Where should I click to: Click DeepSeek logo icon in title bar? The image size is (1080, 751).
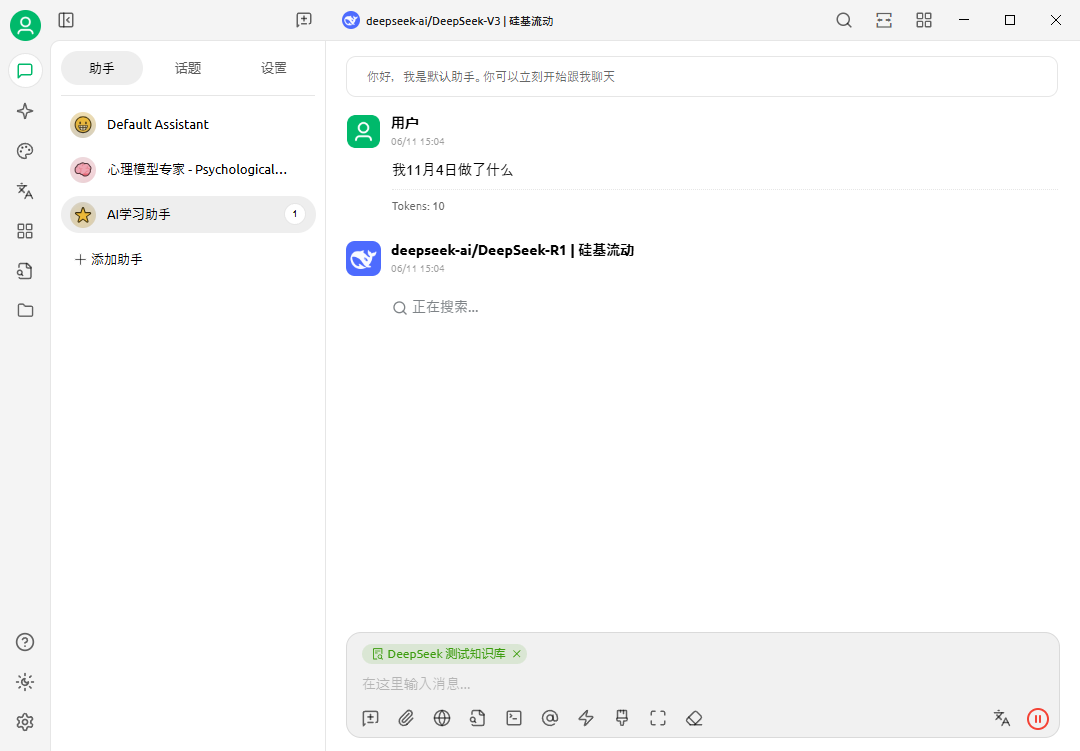point(351,21)
